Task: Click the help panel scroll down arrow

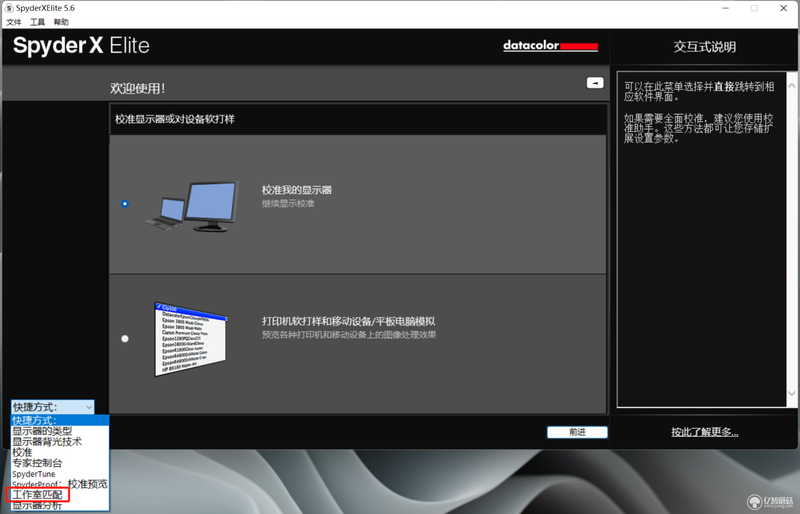Action: pyautogui.click(x=791, y=394)
